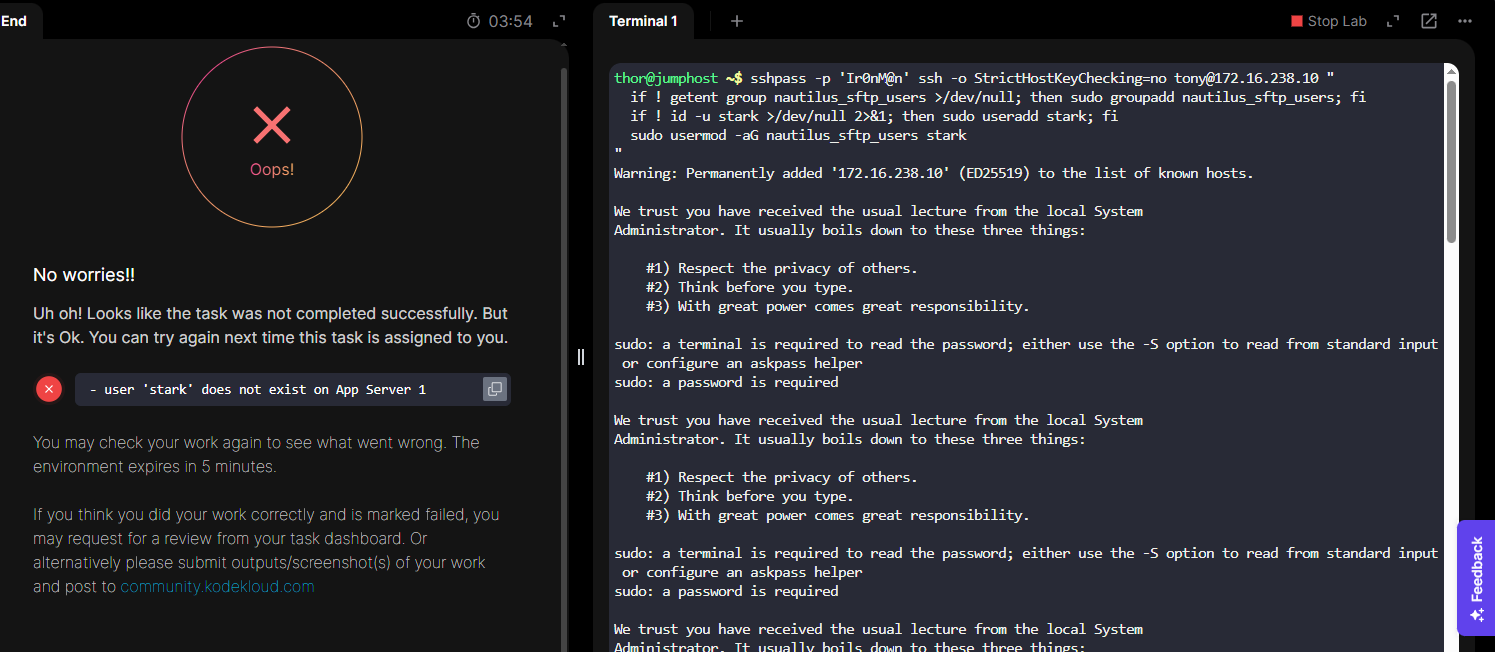
Task: Open the community.kodekloud.com link
Action: click(x=217, y=587)
